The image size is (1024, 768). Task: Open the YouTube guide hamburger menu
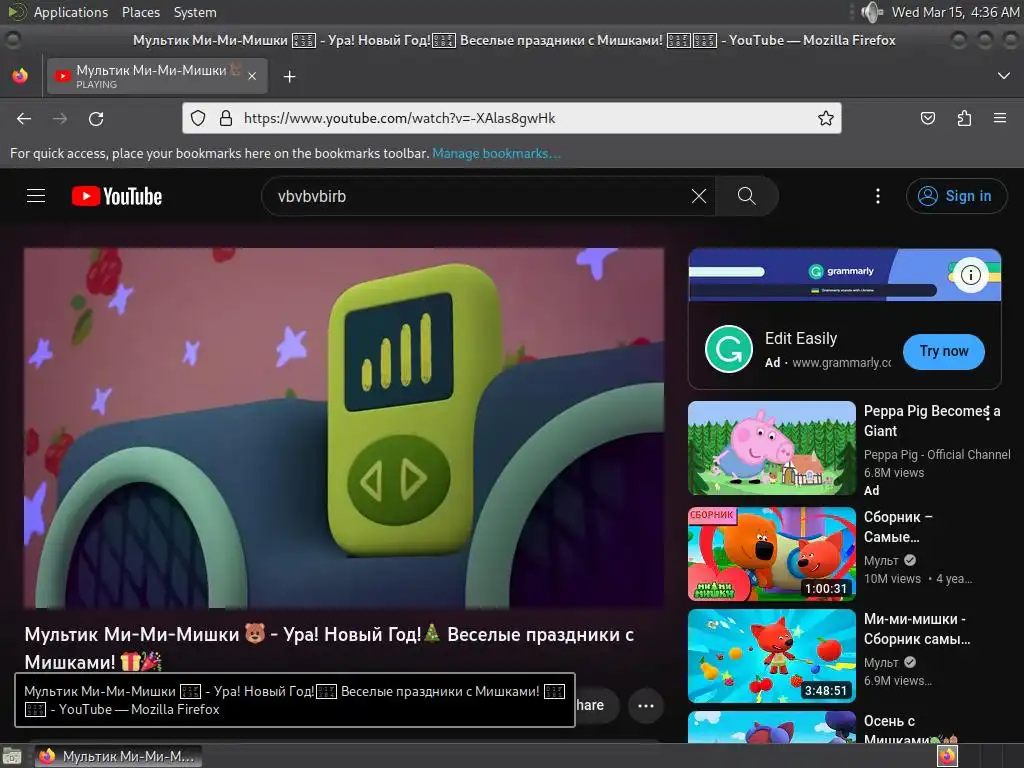[x=36, y=196]
